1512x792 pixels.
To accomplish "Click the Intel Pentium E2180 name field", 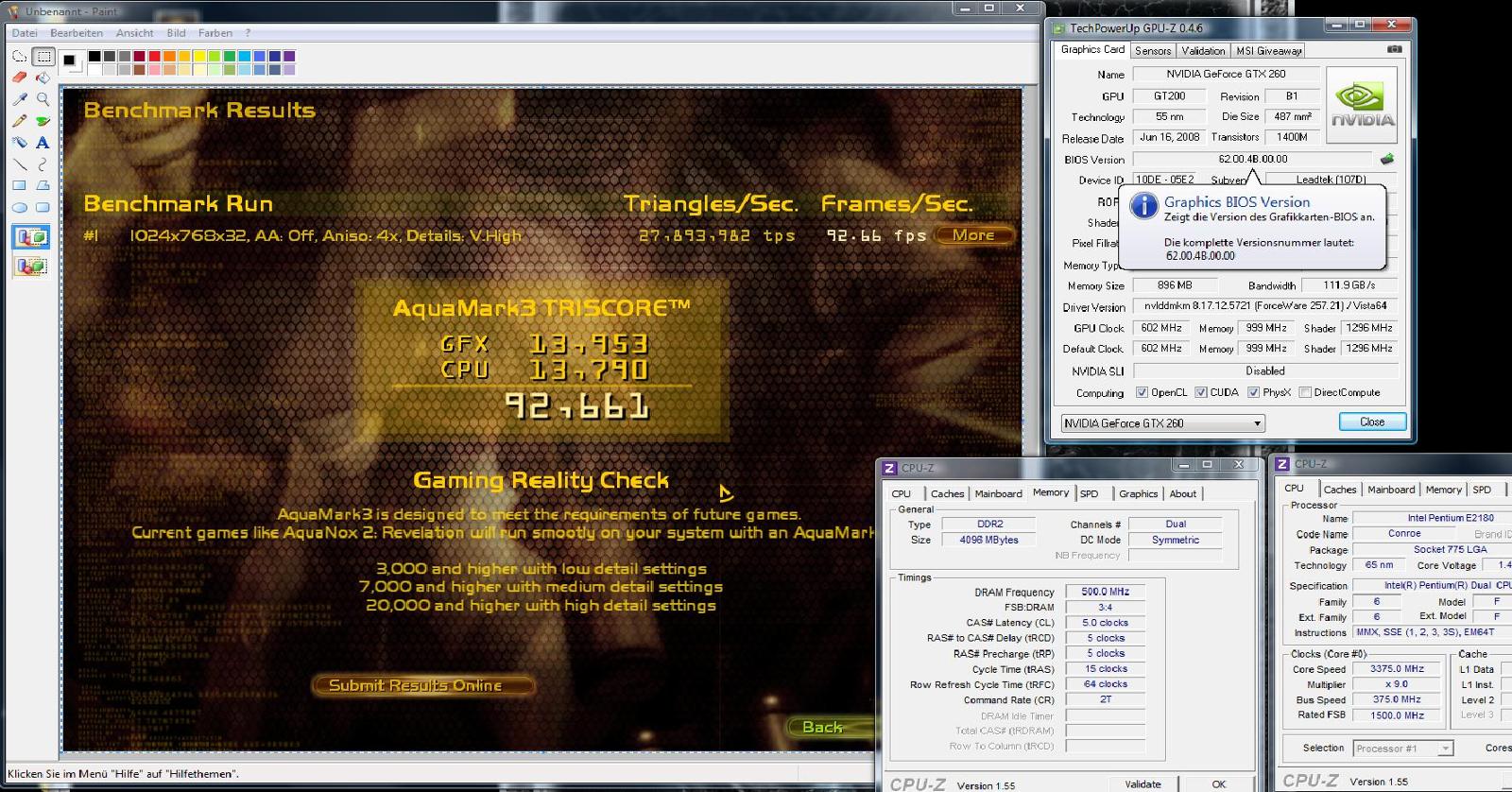I will 1432,518.
